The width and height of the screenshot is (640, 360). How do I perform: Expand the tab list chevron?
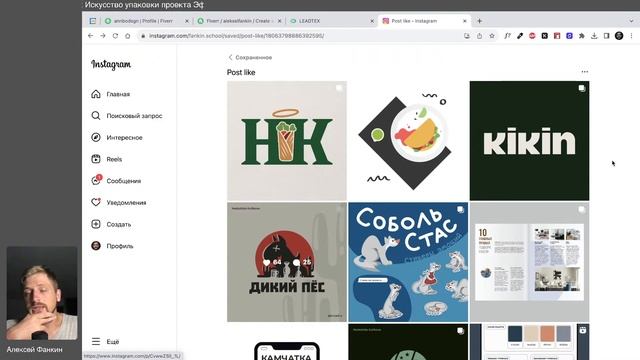pos(631,21)
